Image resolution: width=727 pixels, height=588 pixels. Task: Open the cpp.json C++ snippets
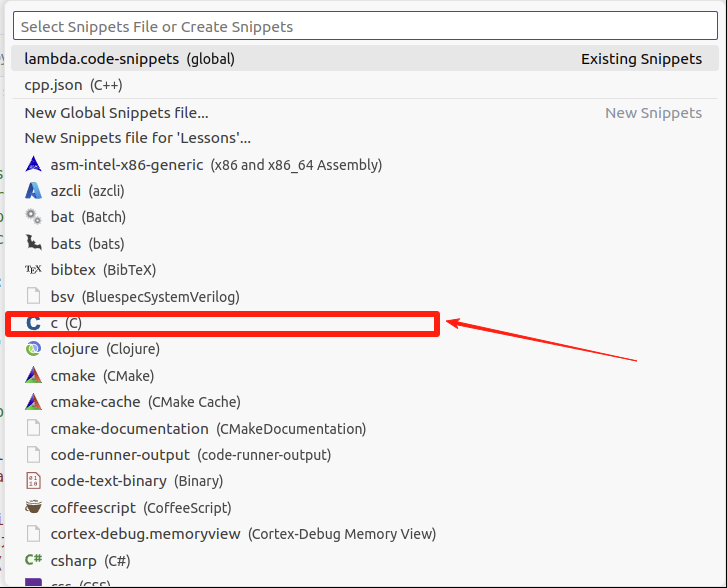(x=365, y=85)
